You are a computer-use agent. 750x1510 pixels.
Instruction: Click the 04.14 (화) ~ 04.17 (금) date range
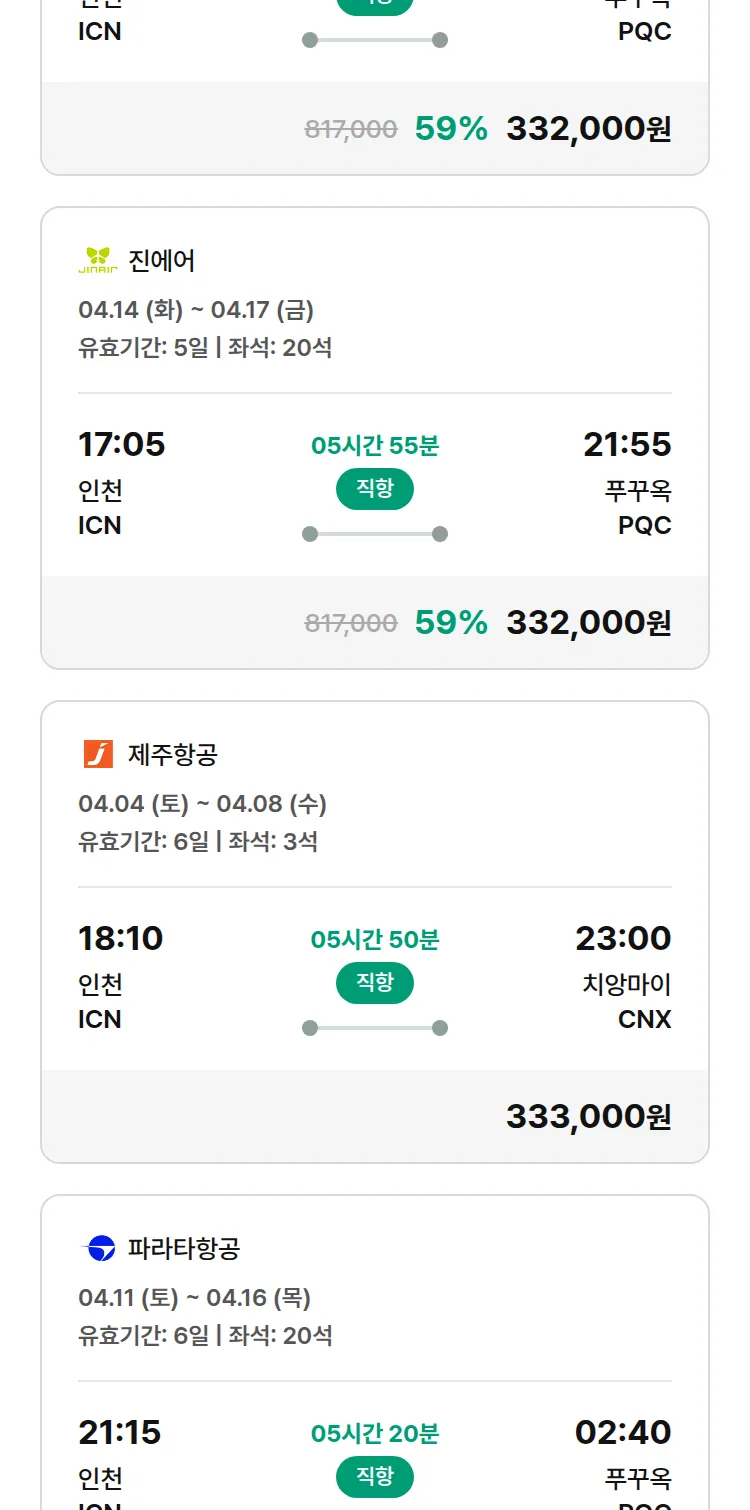pos(196,310)
